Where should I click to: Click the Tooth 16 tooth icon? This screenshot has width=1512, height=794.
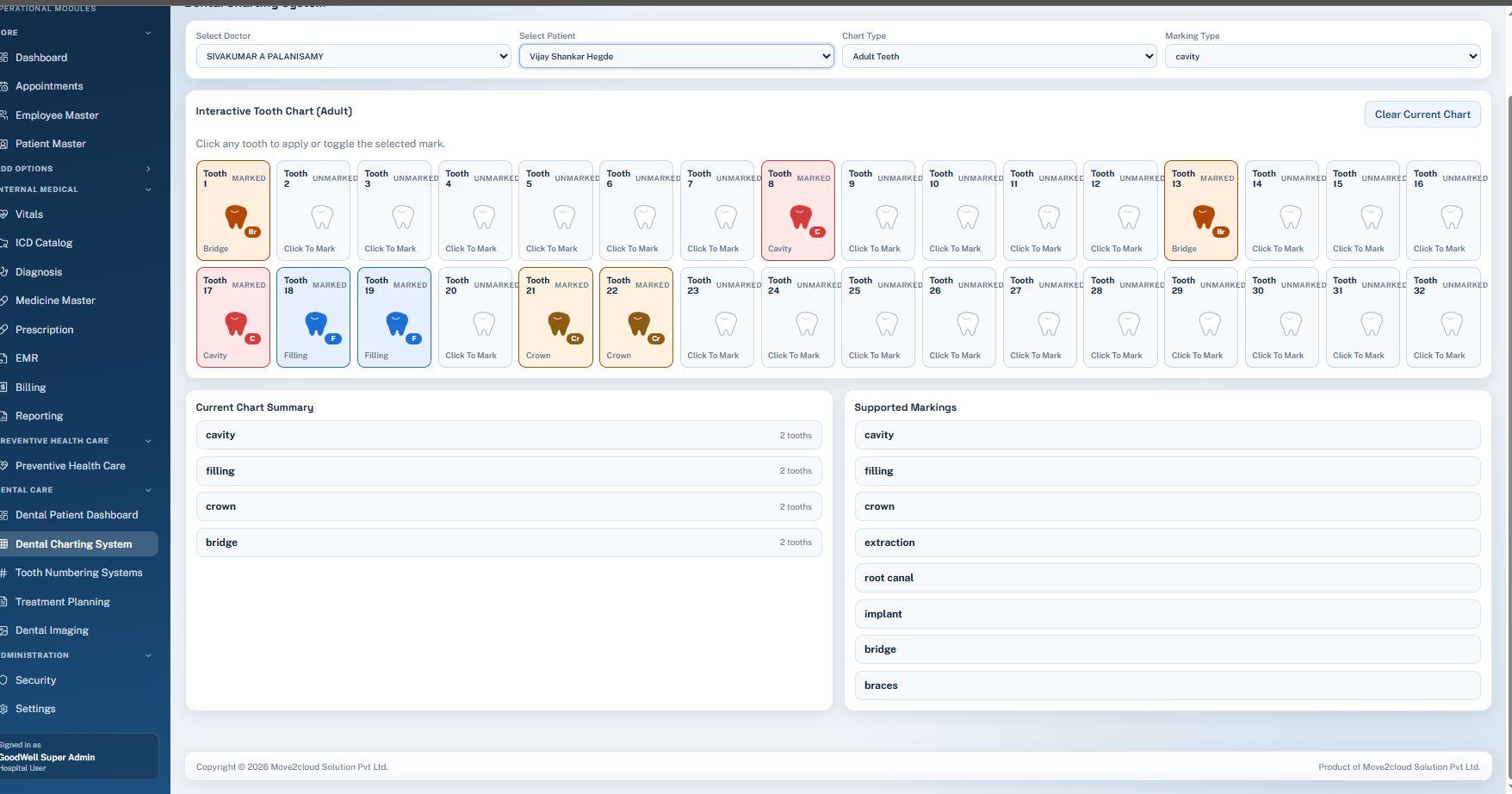pyautogui.click(x=1452, y=217)
